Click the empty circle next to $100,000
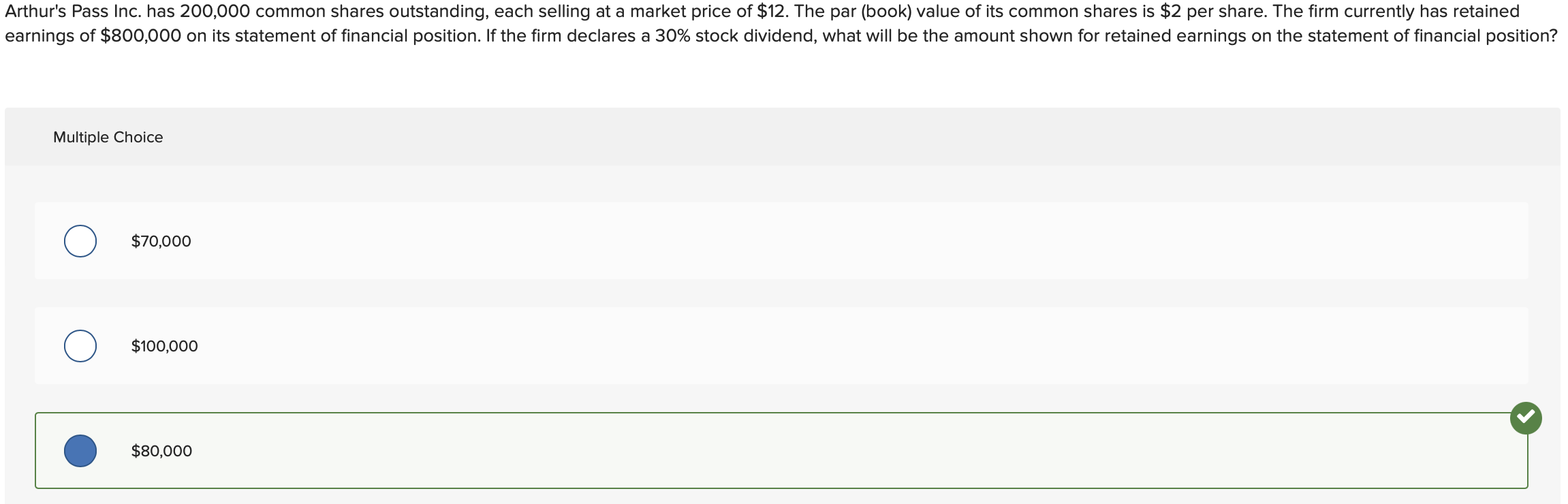 pyautogui.click(x=80, y=345)
